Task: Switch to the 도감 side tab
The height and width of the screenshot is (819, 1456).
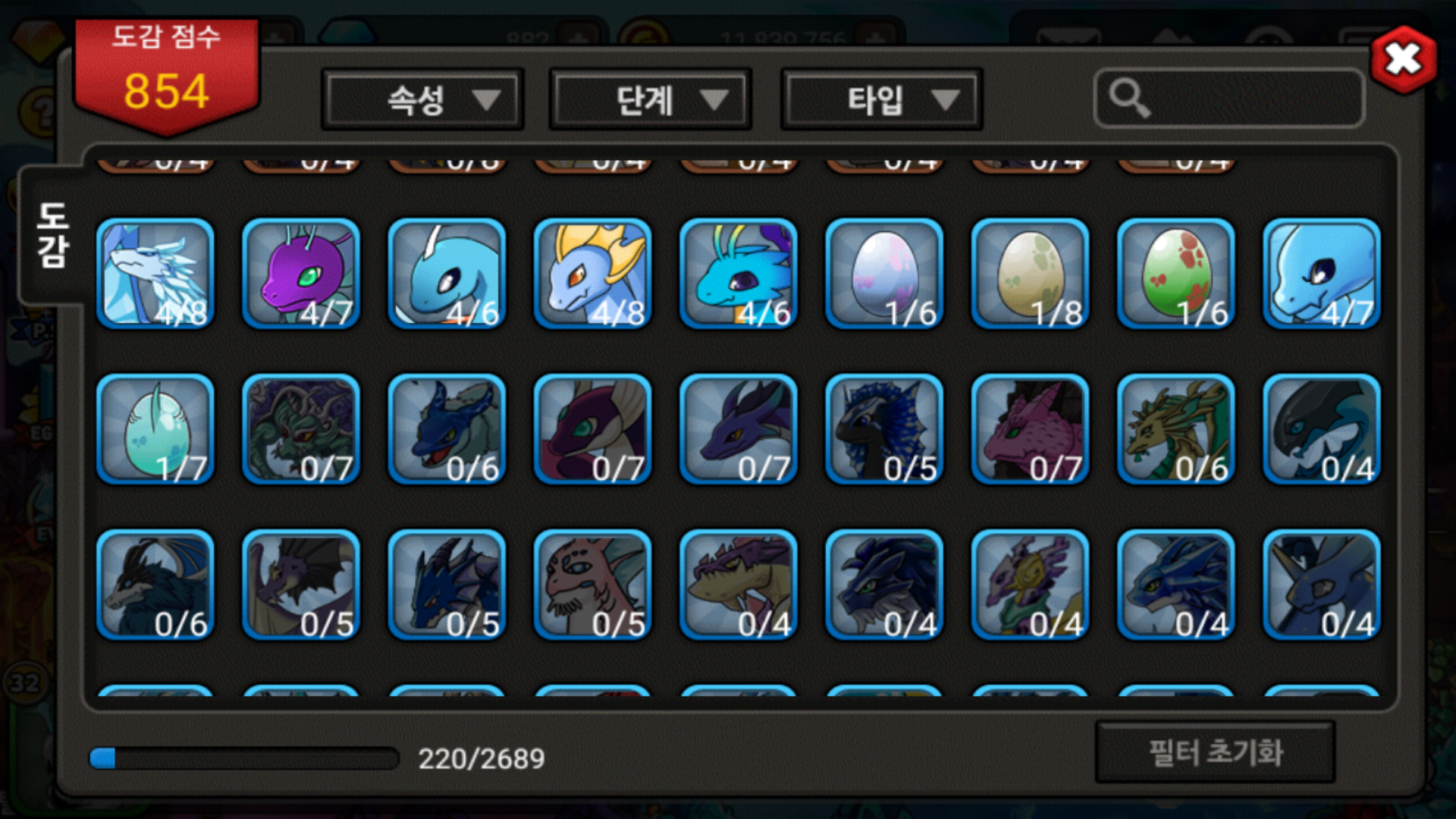Action: 52,235
